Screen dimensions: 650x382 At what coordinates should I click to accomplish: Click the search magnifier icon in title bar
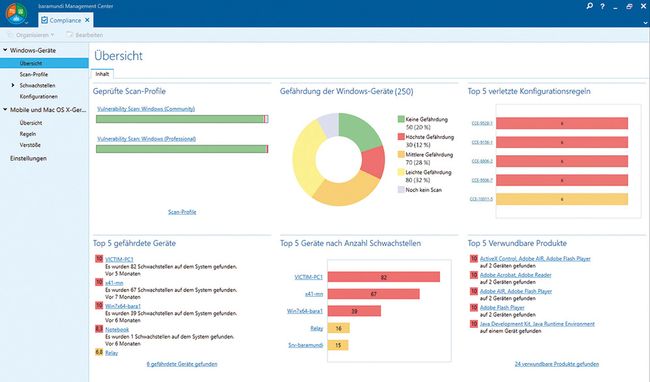(589, 6)
